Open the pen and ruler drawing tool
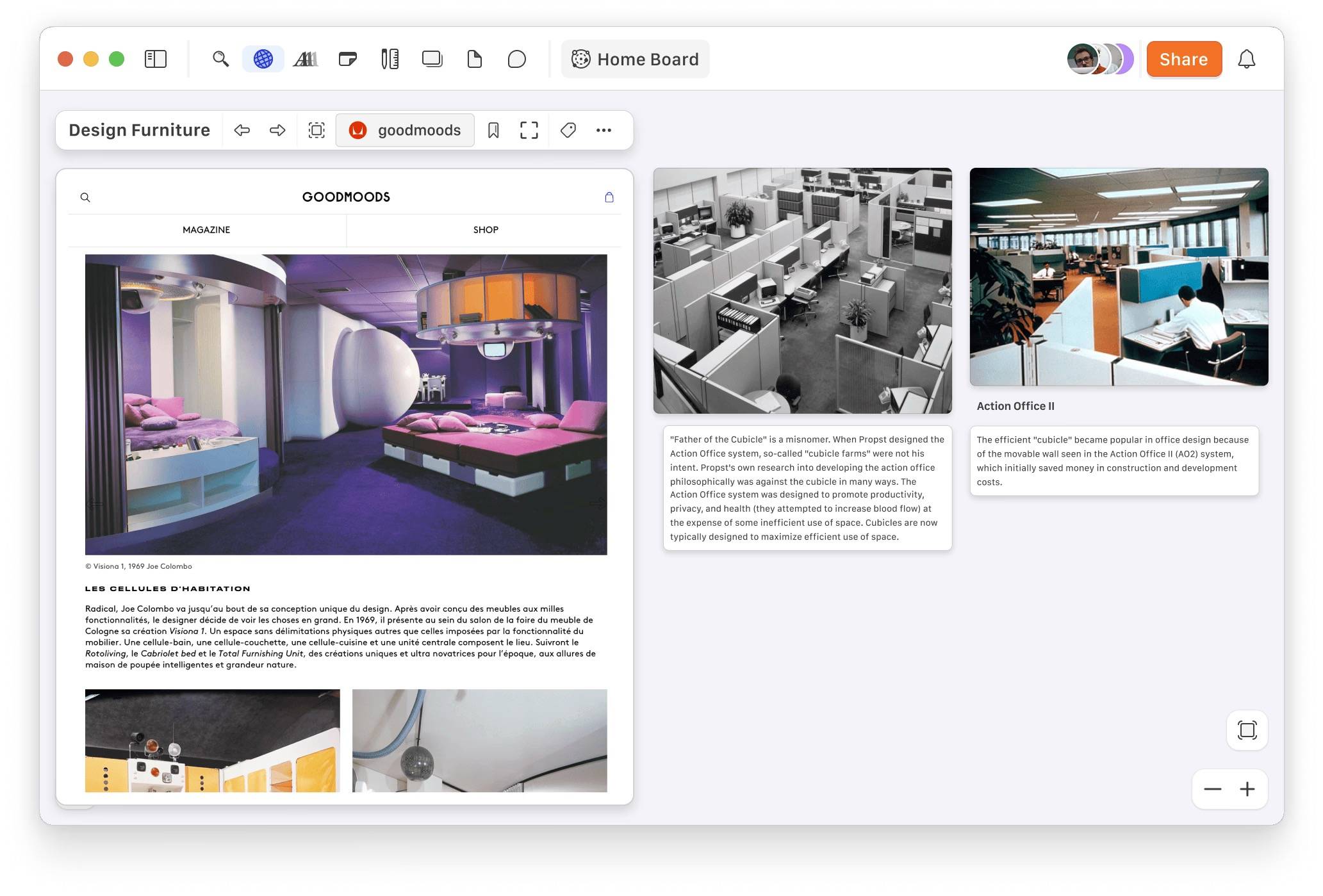 click(390, 58)
